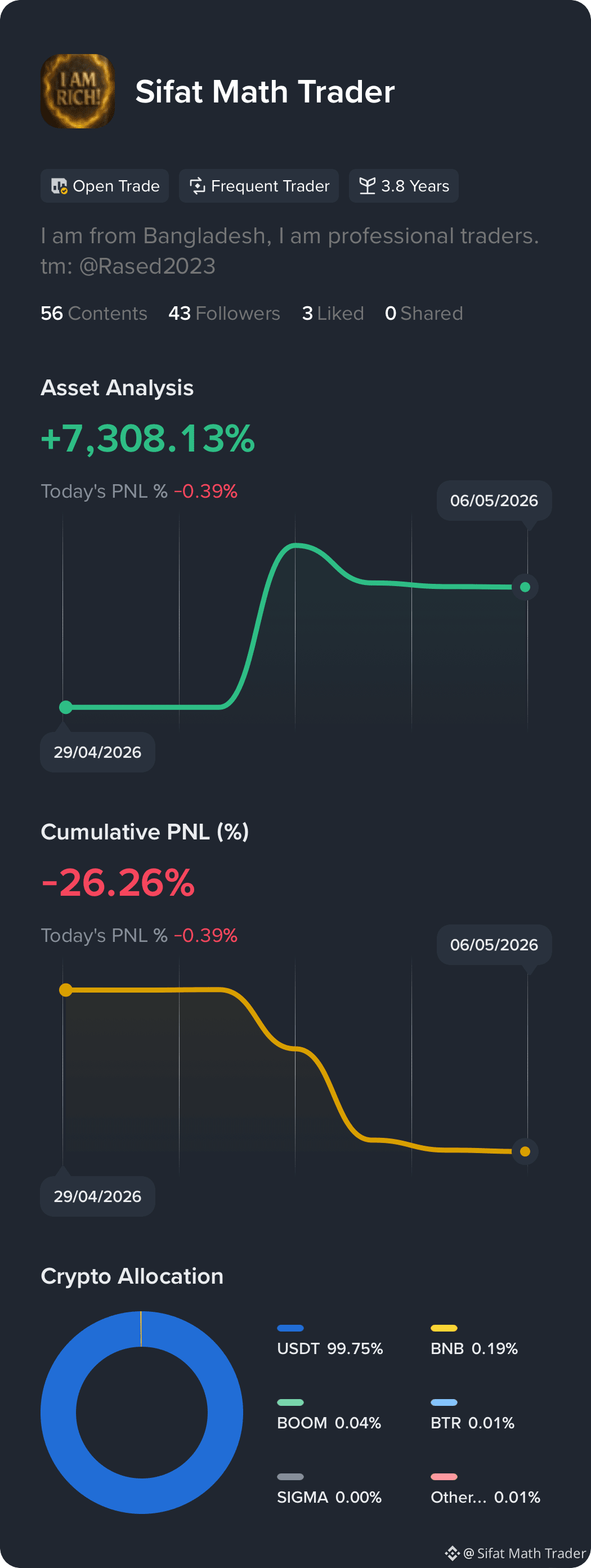Select the green start point on Asset Analysis chart
The height and width of the screenshot is (1568, 591).
(66, 707)
